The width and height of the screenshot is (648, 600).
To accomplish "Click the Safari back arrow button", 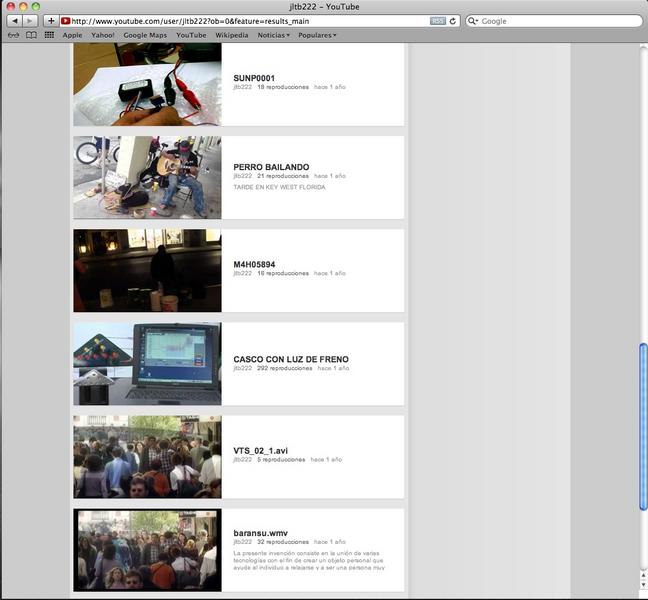I will click(x=15, y=20).
